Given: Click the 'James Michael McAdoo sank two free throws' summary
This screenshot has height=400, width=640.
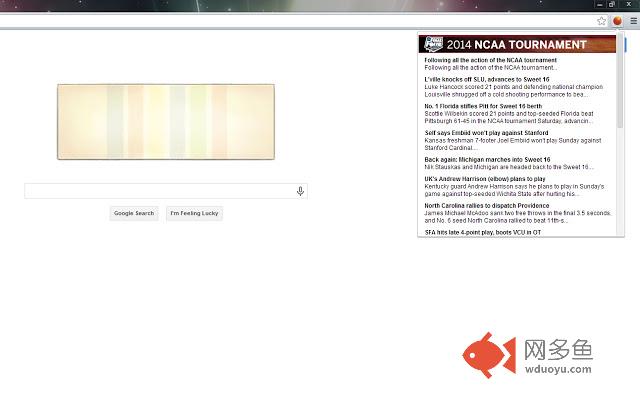Looking at the screenshot, I should [x=518, y=217].
